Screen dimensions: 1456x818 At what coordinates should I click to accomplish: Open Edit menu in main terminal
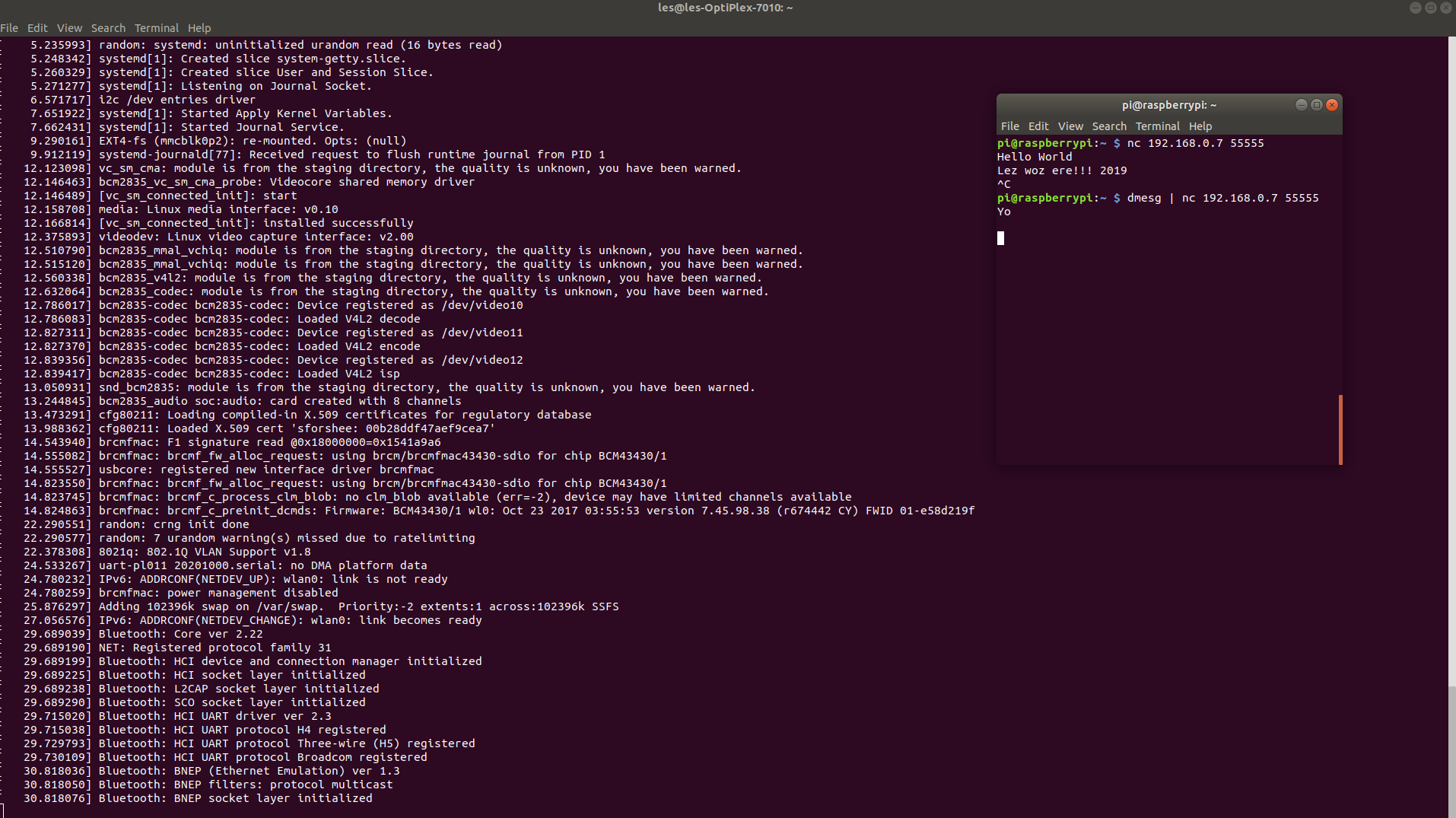click(37, 28)
